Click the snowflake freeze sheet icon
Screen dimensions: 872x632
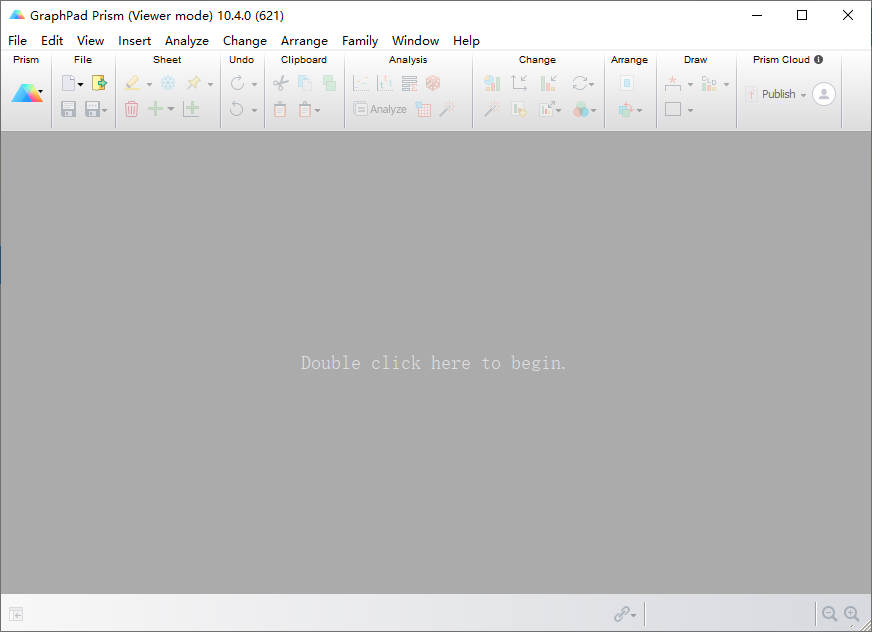(x=167, y=83)
